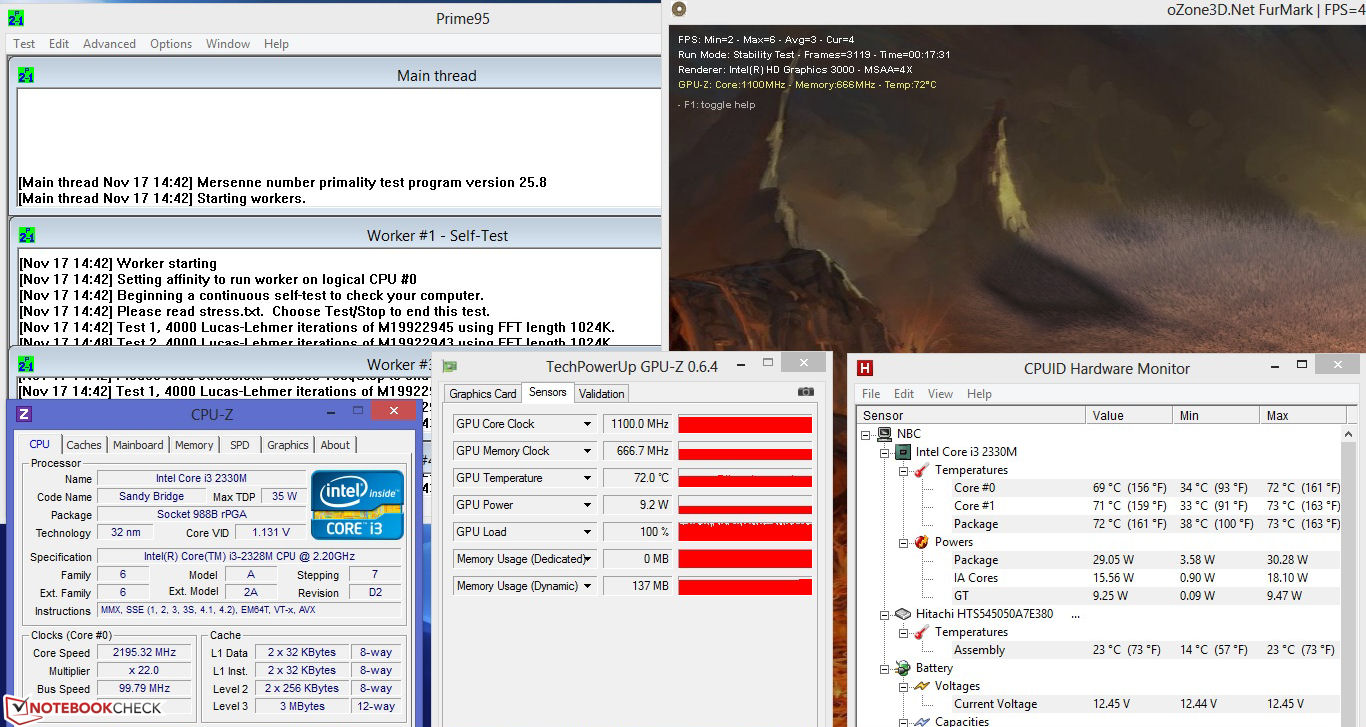Click the Intel Core i3 2330M chip icon

click(903, 452)
